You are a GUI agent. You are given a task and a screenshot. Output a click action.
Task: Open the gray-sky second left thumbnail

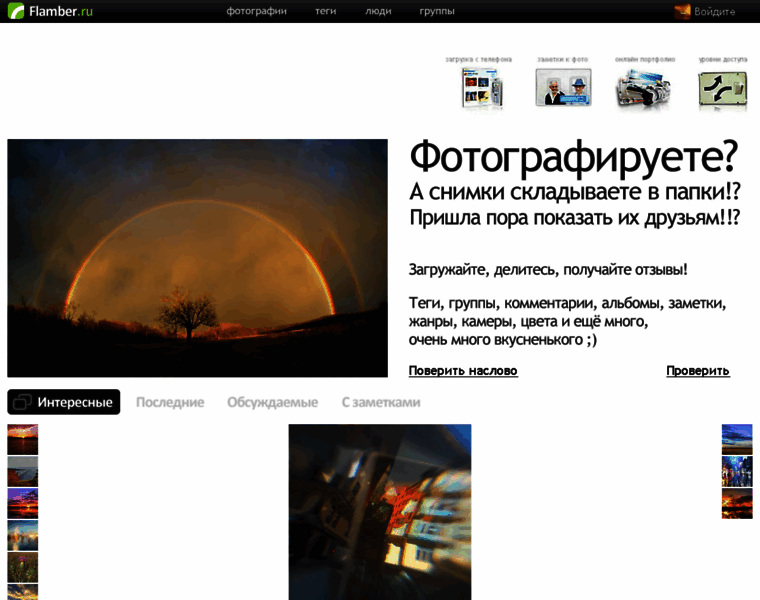pos(23,471)
